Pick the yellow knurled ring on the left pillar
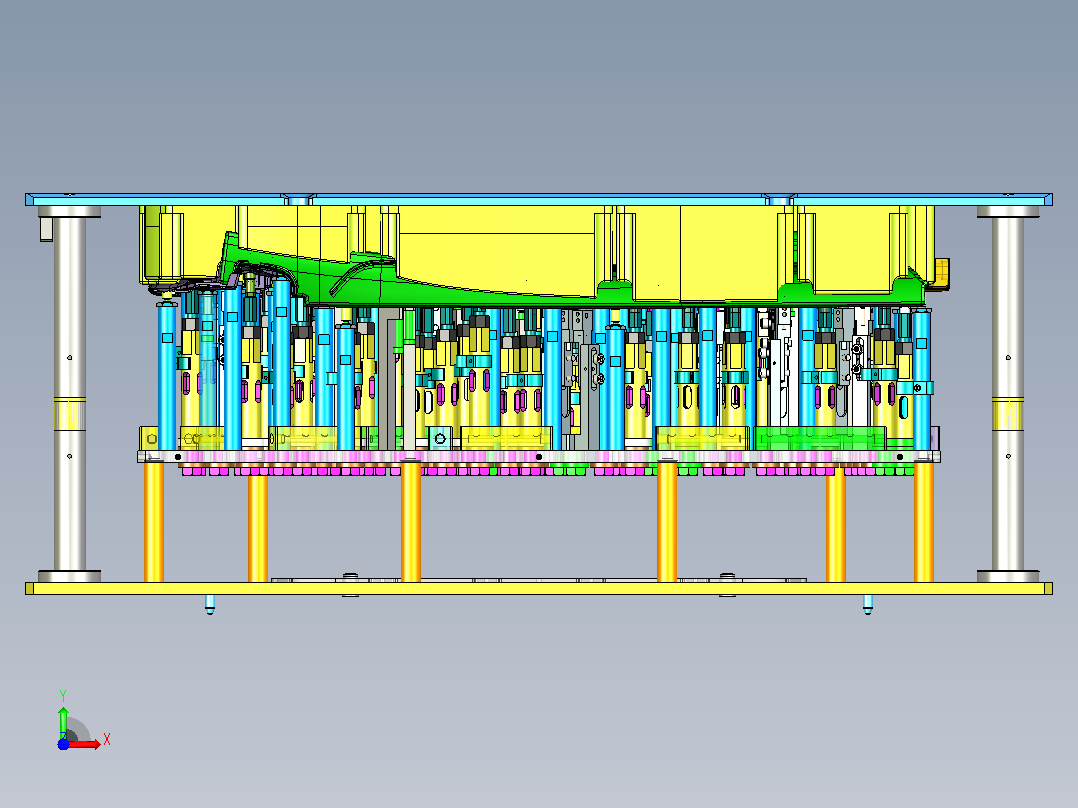This screenshot has height=808, width=1078. tap(69, 415)
